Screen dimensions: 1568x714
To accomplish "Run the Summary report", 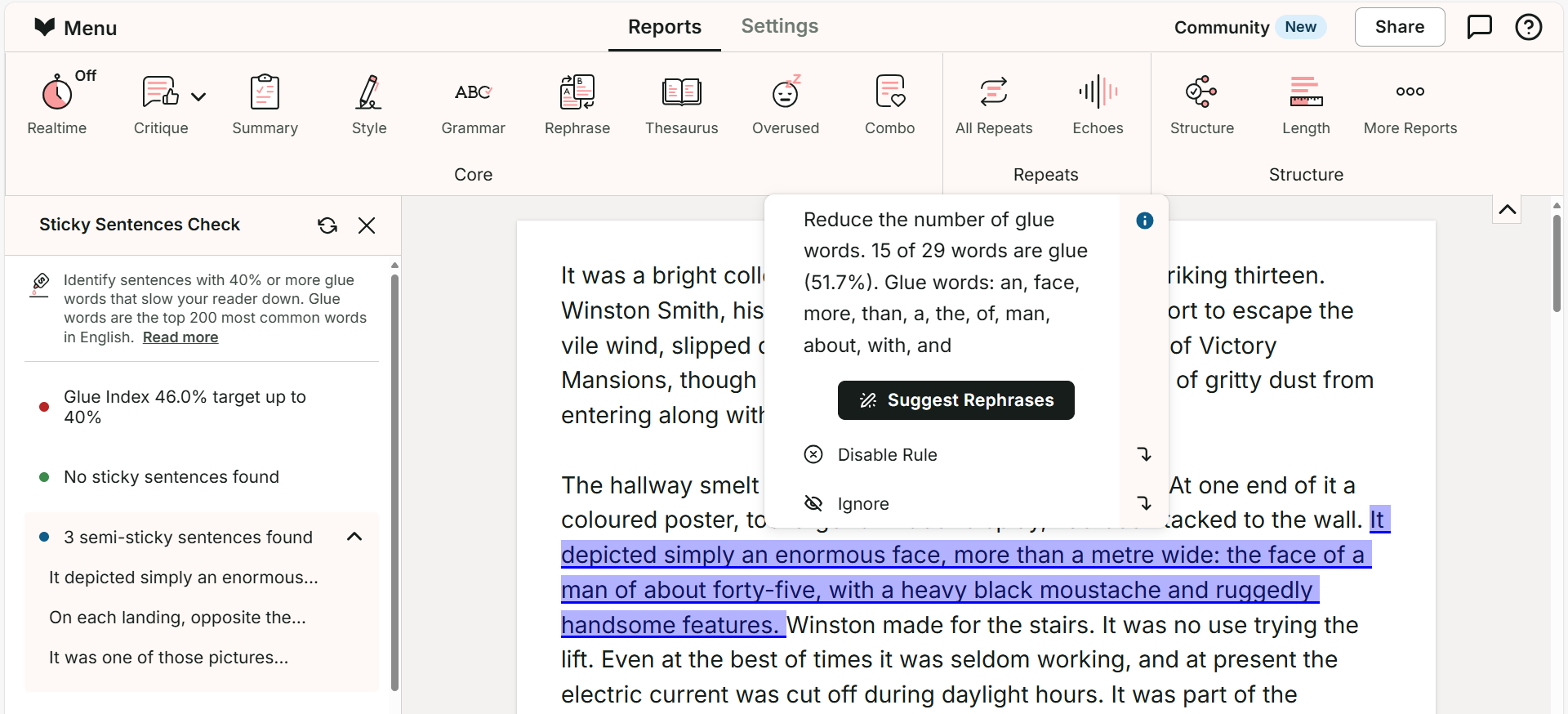I will pos(265,103).
